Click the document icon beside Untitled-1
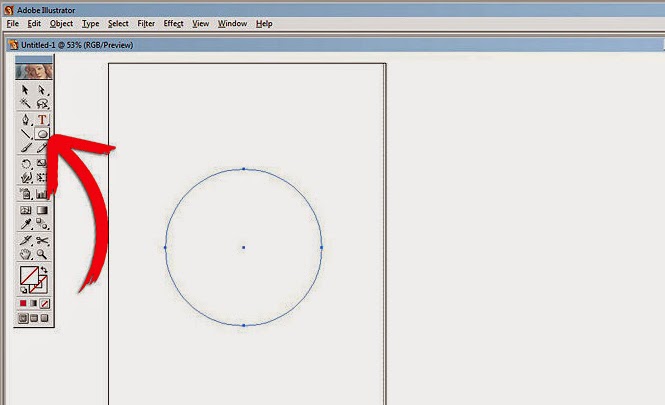Viewport: 665px width, 405px height. [14, 45]
